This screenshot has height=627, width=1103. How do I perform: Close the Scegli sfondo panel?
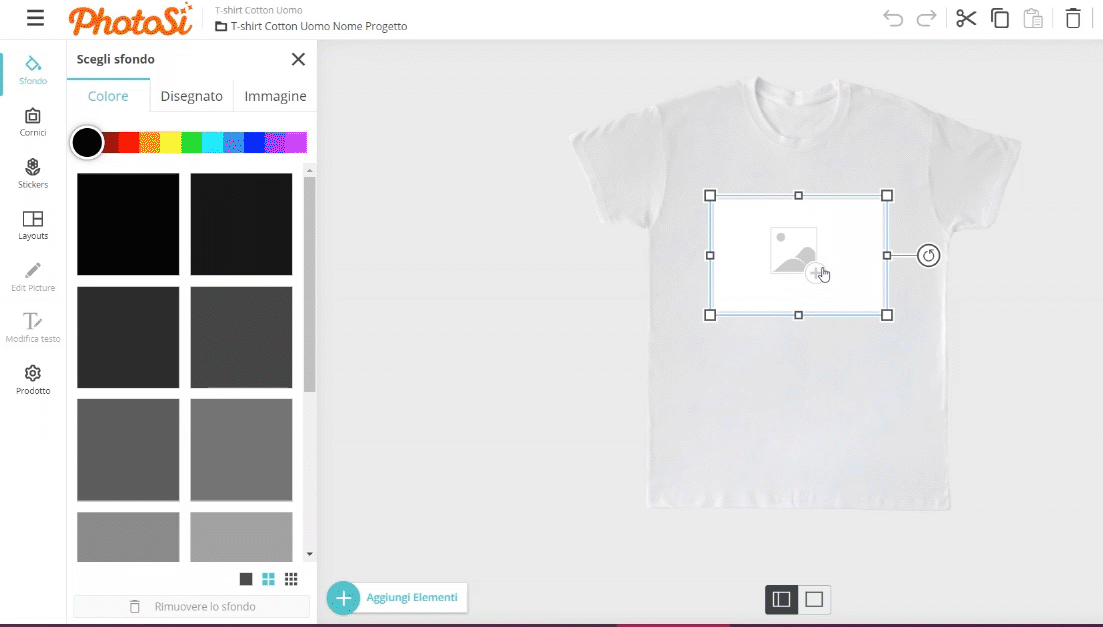(x=298, y=59)
